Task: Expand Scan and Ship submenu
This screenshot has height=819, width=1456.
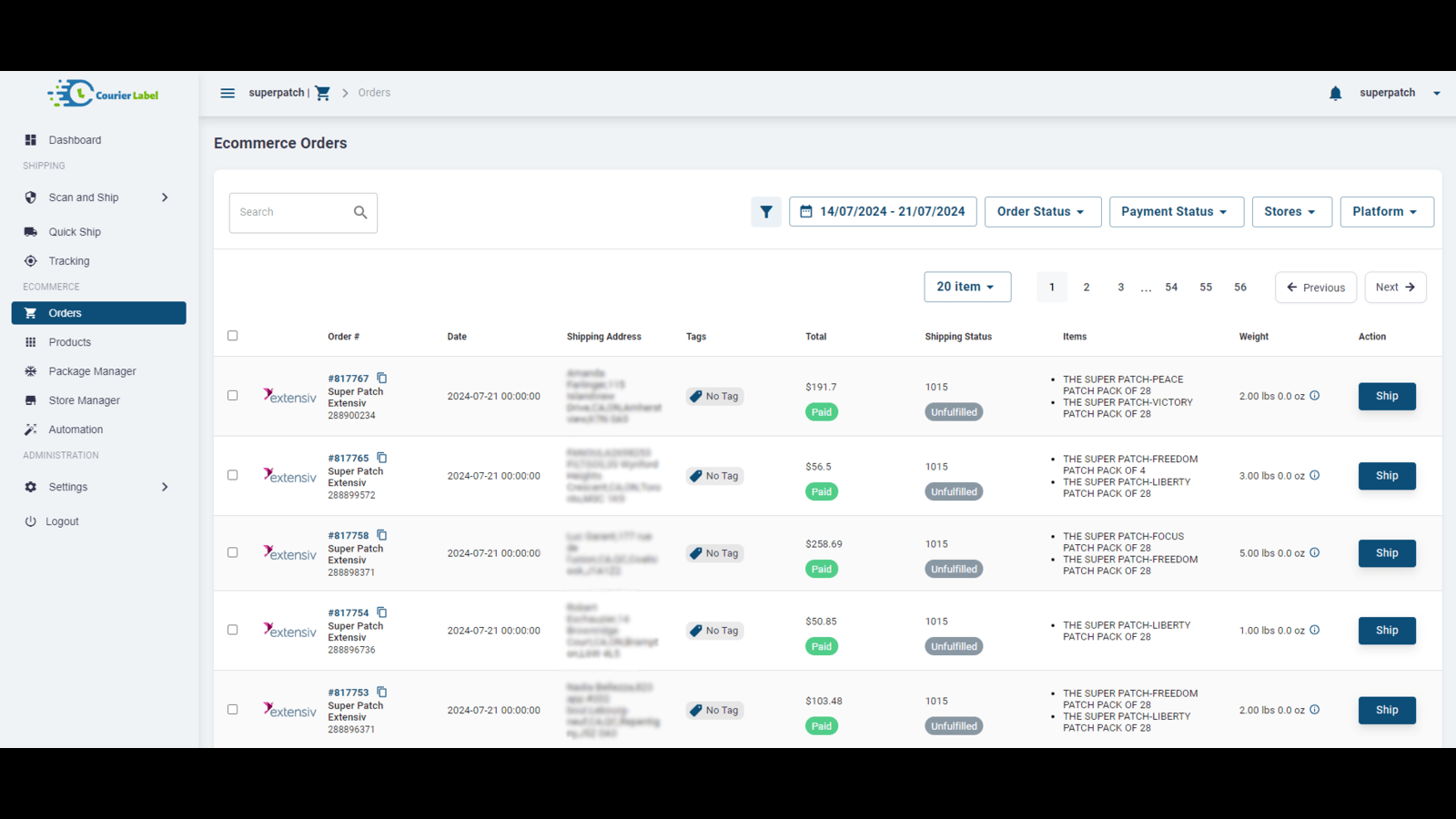Action: [165, 197]
